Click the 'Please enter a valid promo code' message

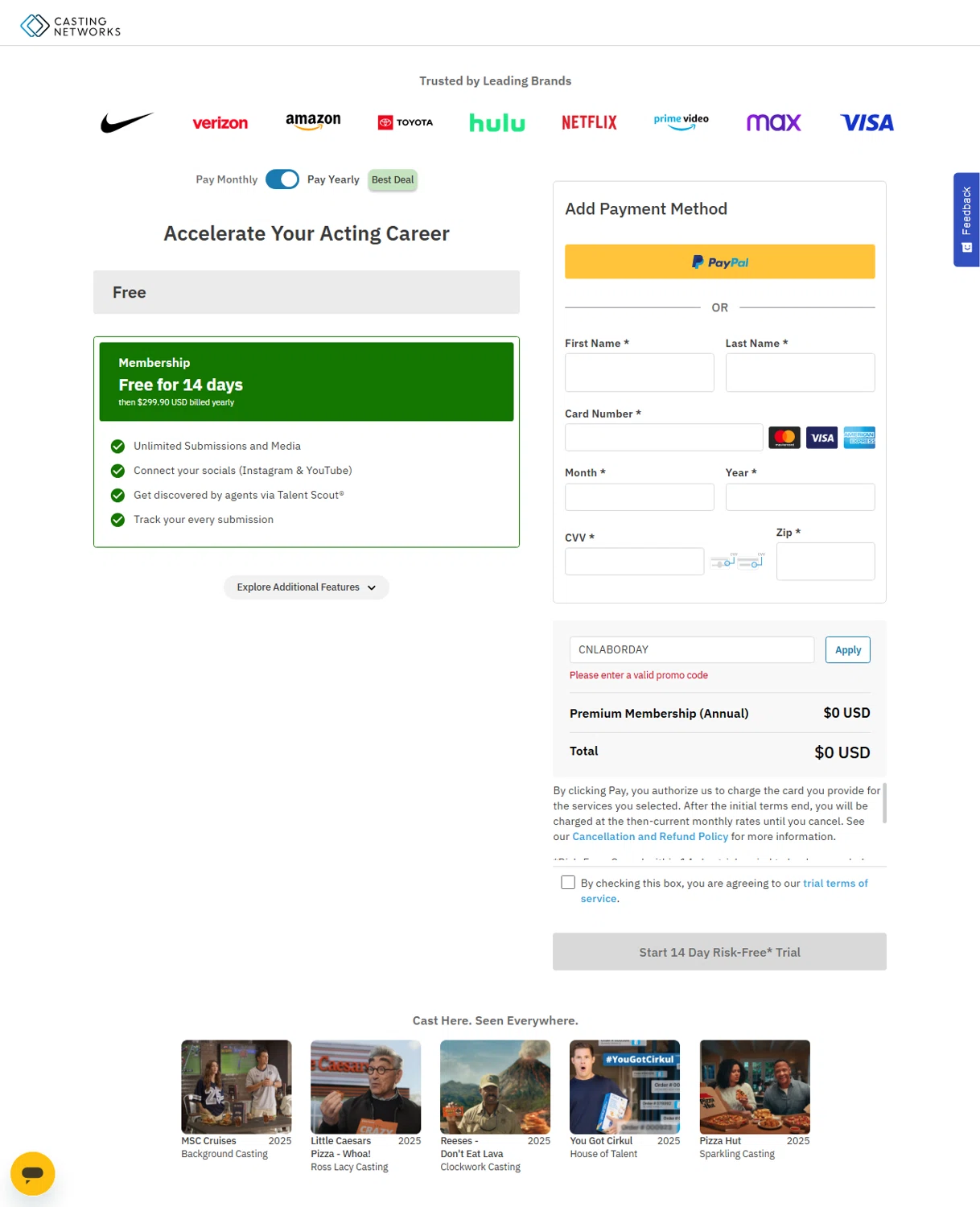point(639,676)
